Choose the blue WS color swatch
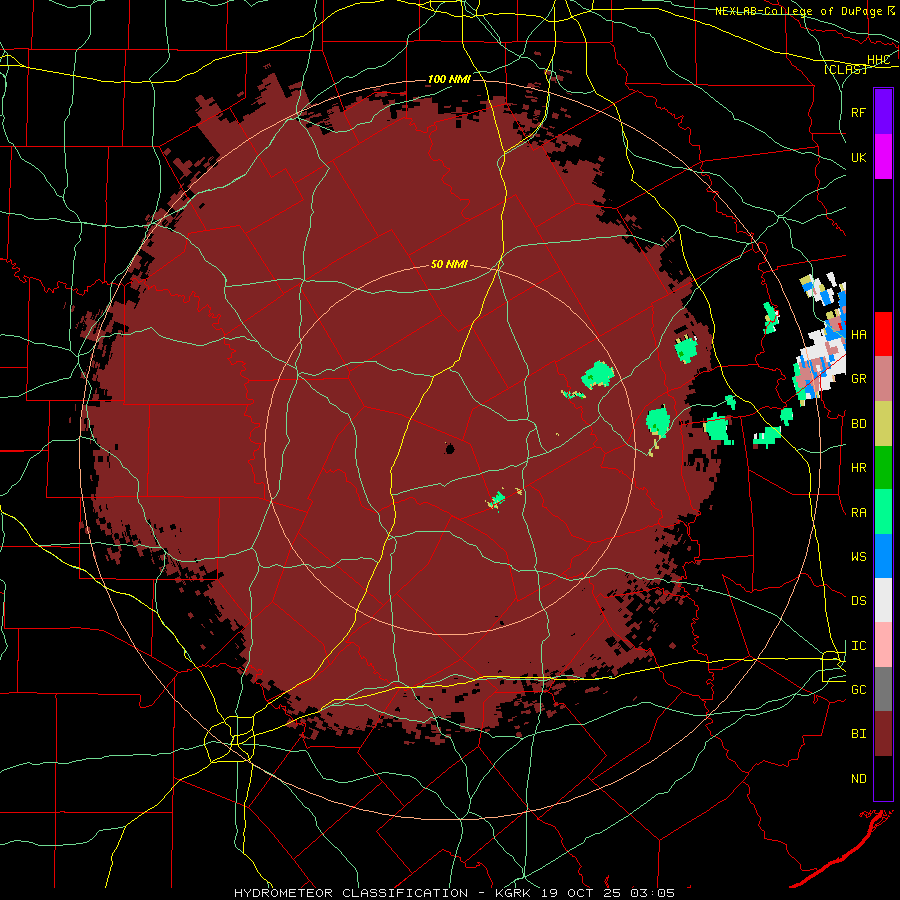This screenshot has height=900, width=900. pyautogui.click(x=883, y=556)
